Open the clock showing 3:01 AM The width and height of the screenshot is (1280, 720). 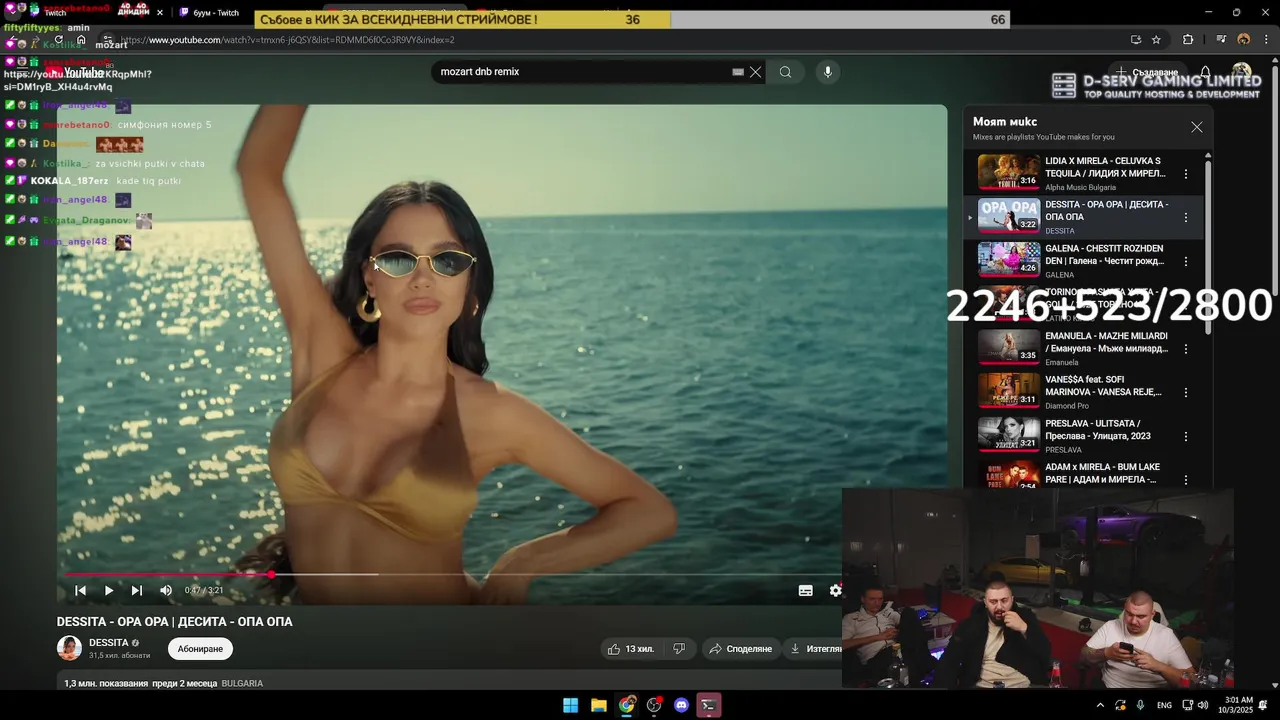[x=1236, y=705]
